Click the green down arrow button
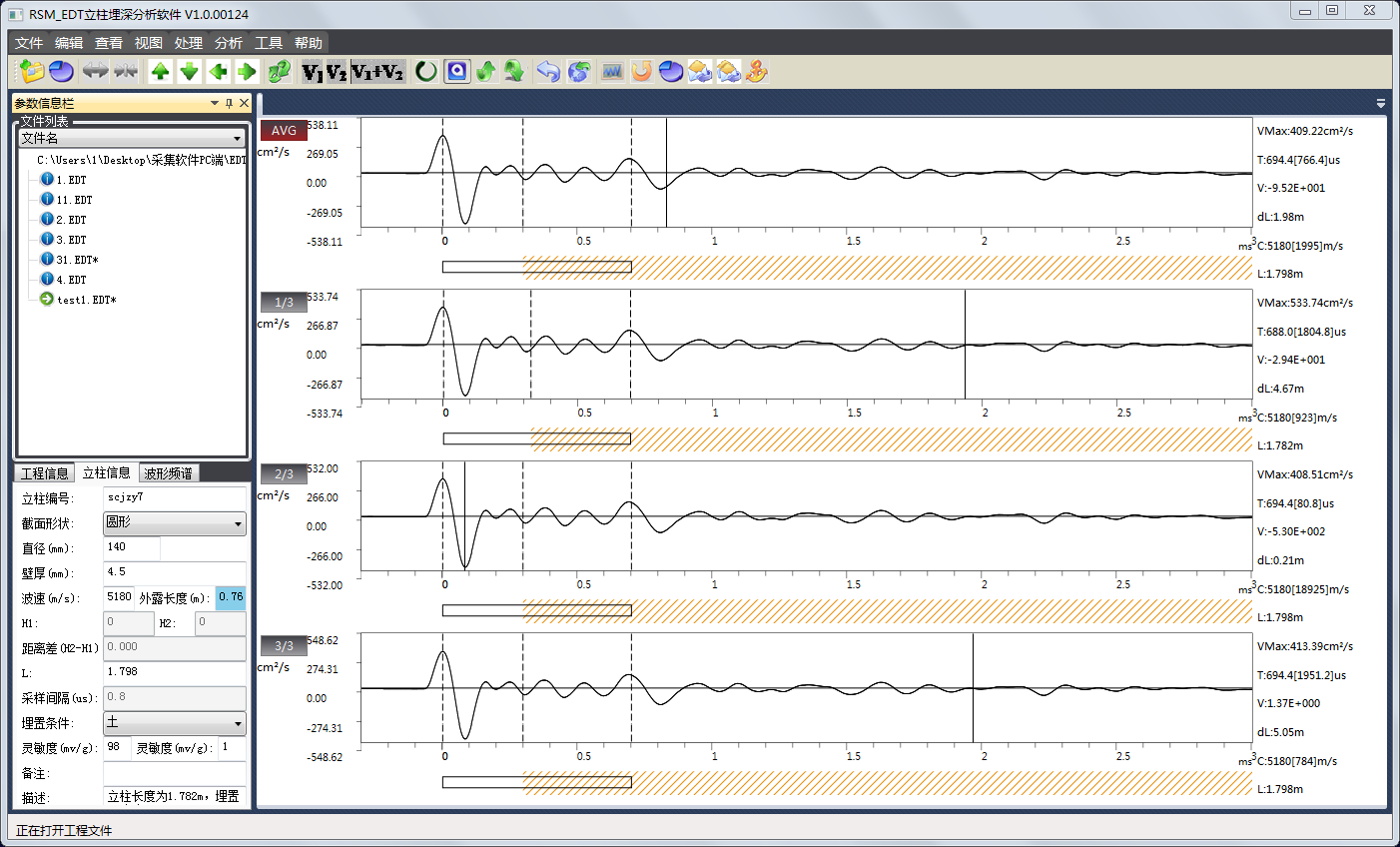This screenshot has width=1400, height=847. (x=190, y=71)
